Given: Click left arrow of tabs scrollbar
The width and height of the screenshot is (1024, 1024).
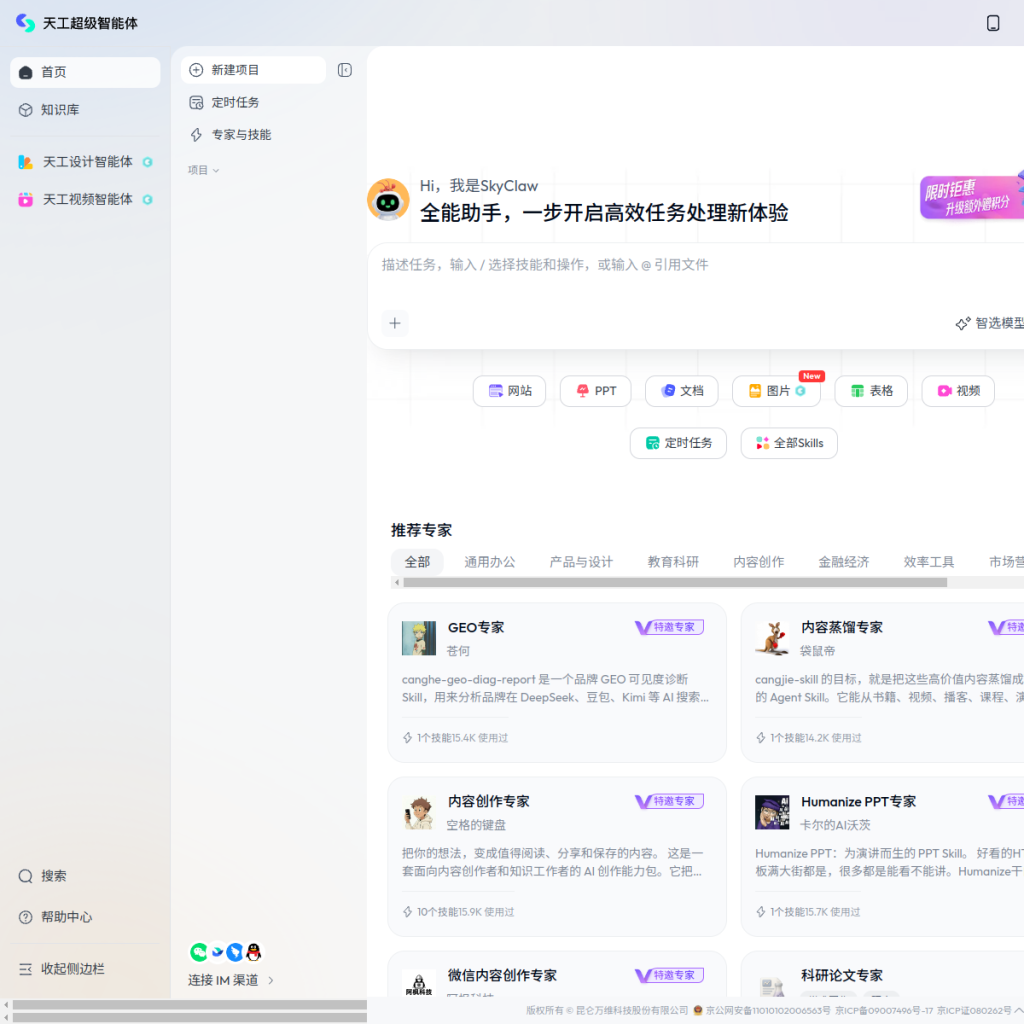Looking at the screenshot, I should tap(396, 582).
